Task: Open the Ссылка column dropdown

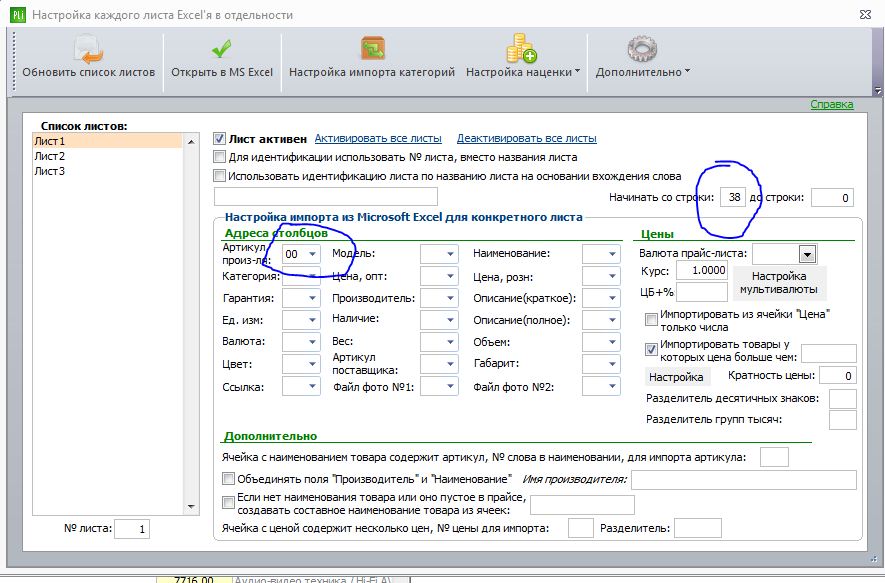Action: point(312,387)
